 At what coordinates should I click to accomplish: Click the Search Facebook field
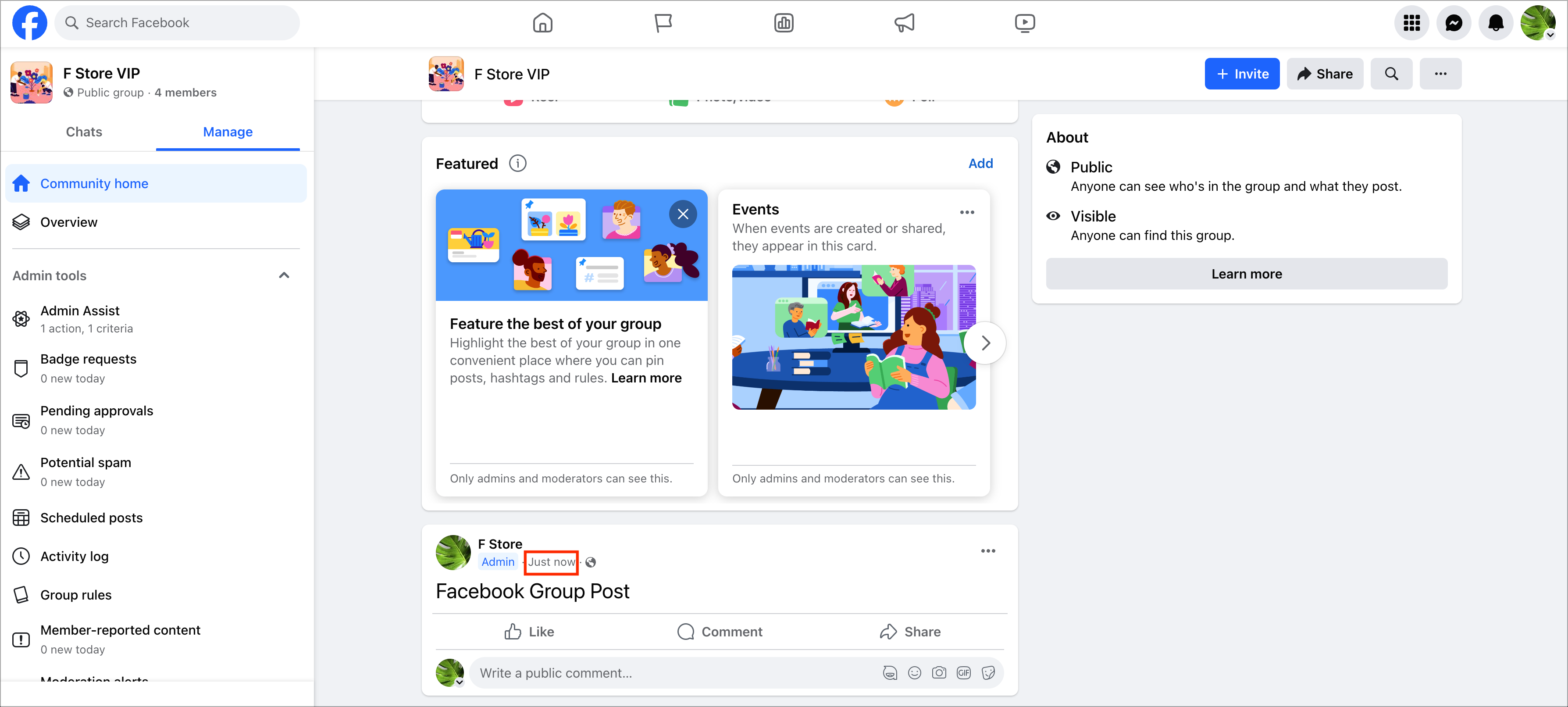[177, 23]
